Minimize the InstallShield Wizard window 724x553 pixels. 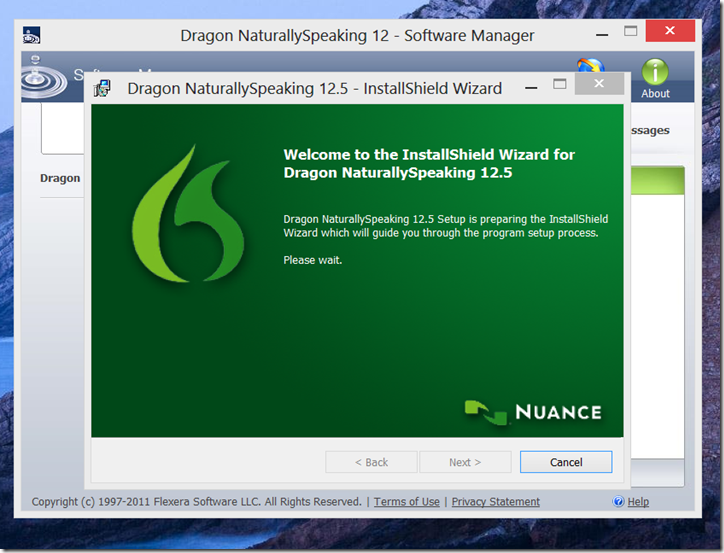tap(531, 87)
